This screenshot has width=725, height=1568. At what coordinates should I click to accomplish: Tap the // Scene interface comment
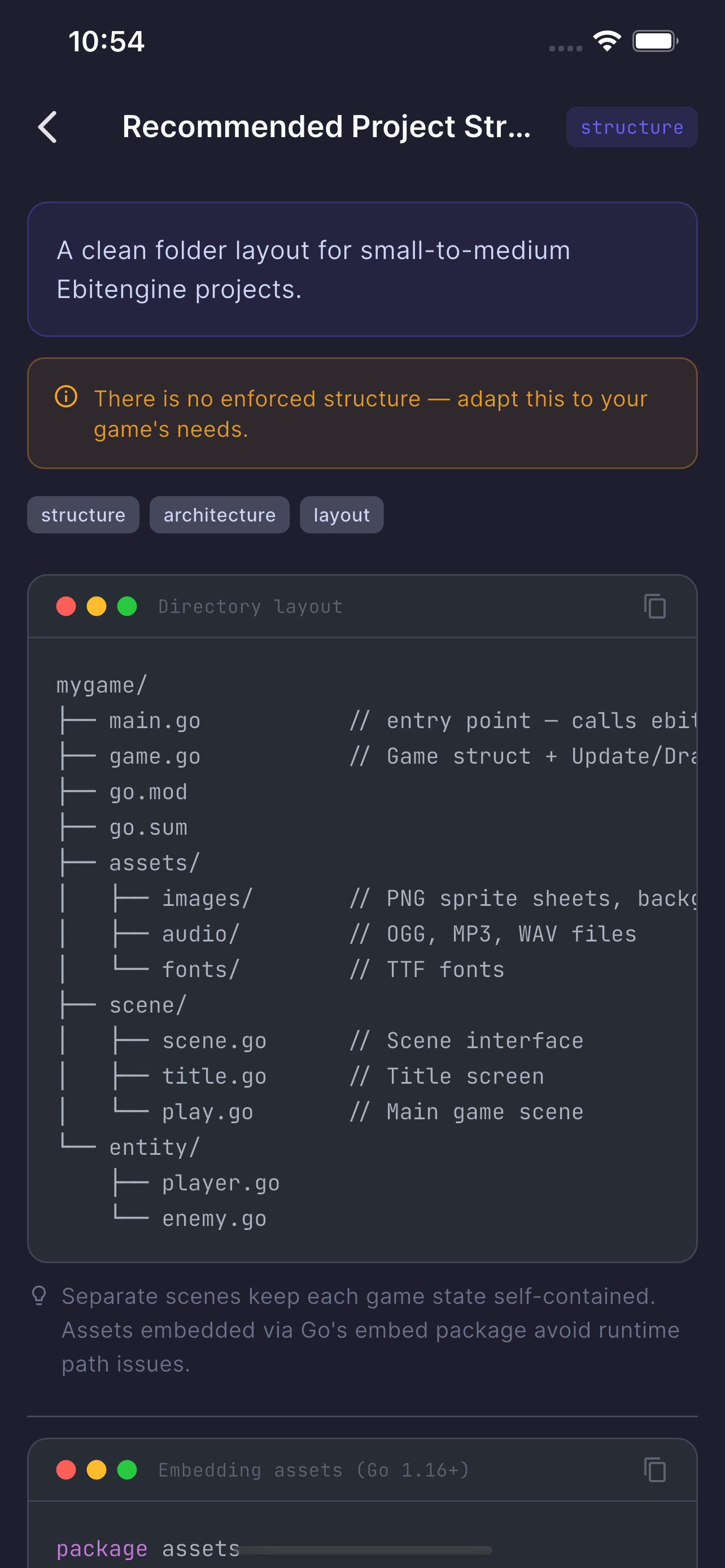(466, 1041)
